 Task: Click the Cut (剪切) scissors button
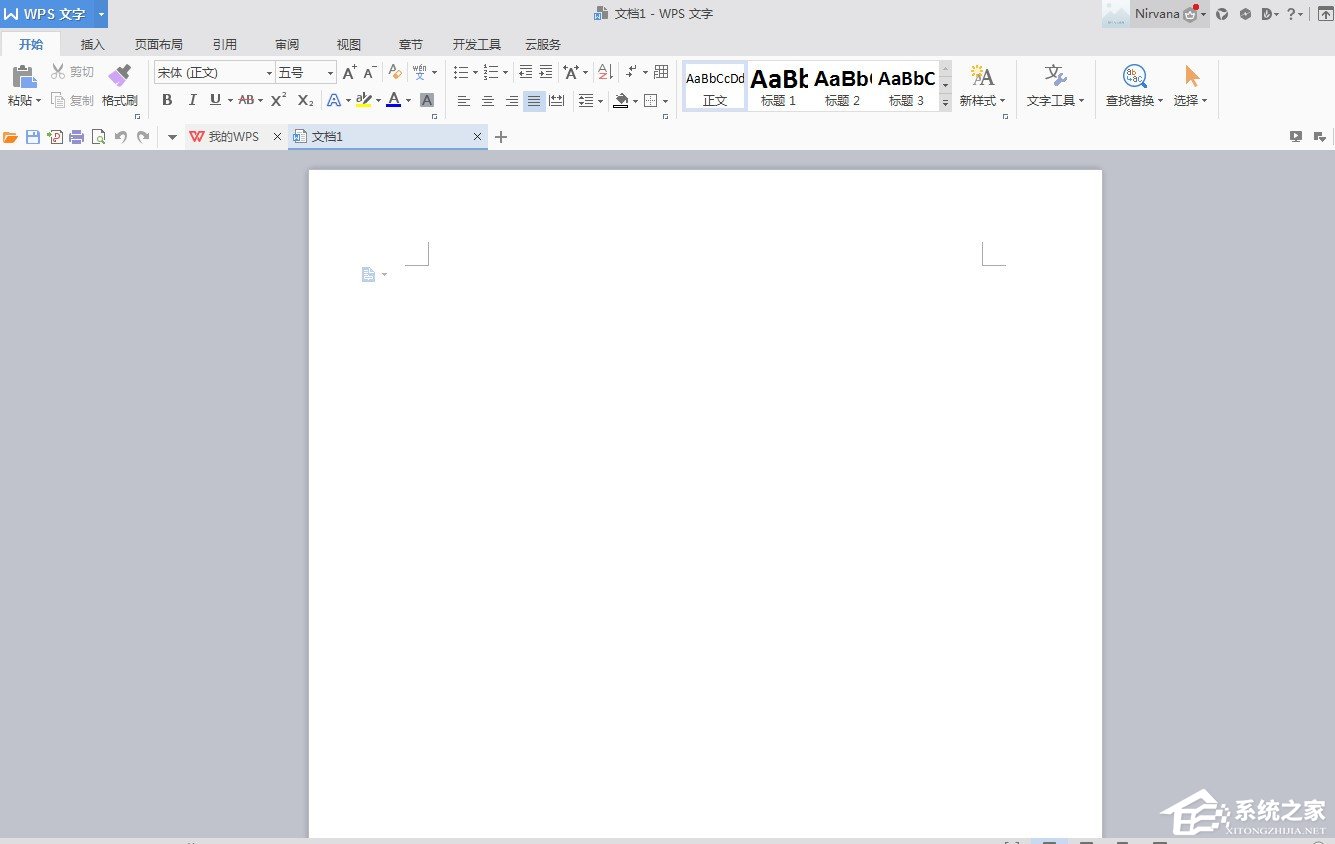(72, 72)
